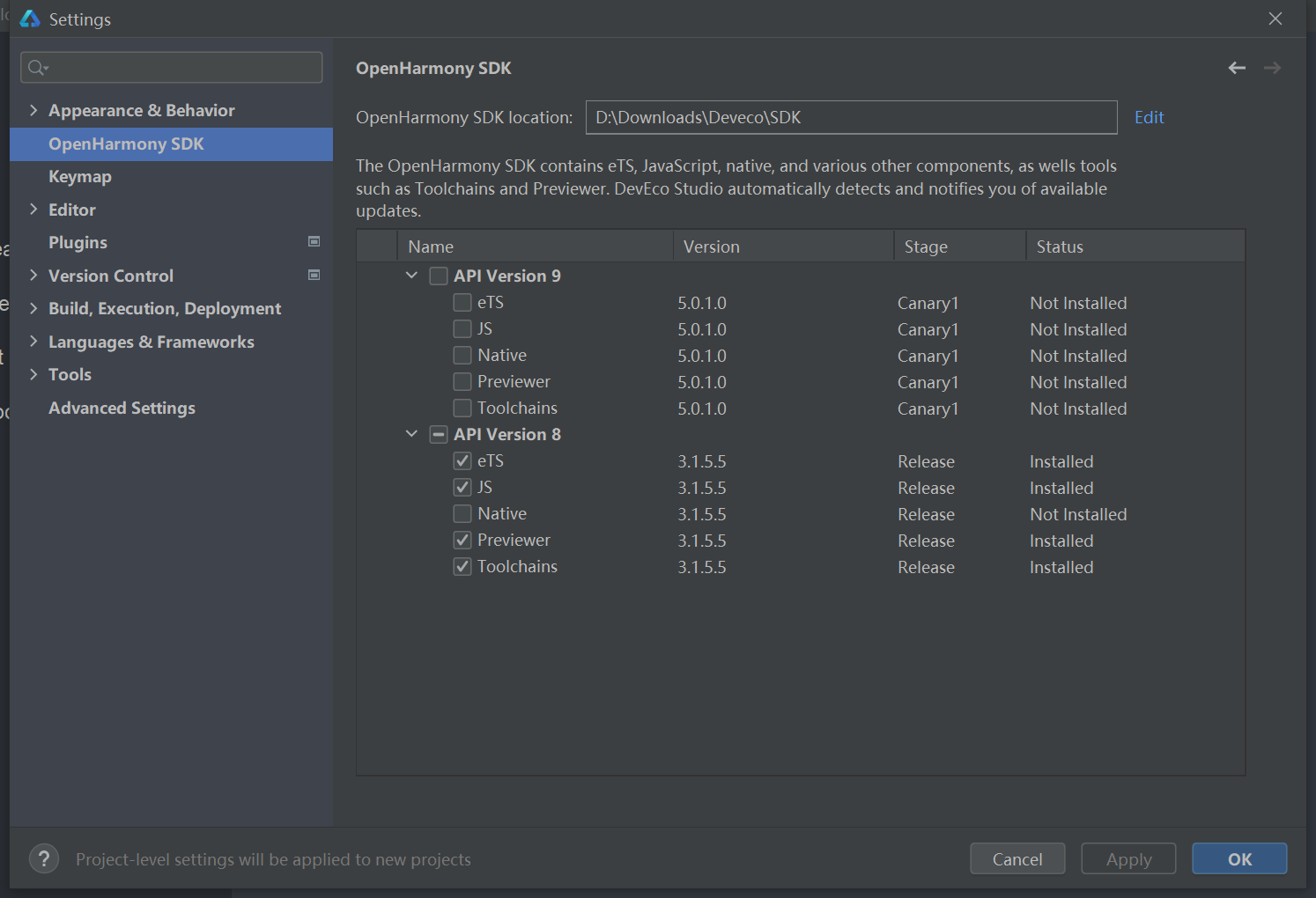Collapse the API Version 8 group
The image size is (1316, 898).
click(x=411, y=434)
